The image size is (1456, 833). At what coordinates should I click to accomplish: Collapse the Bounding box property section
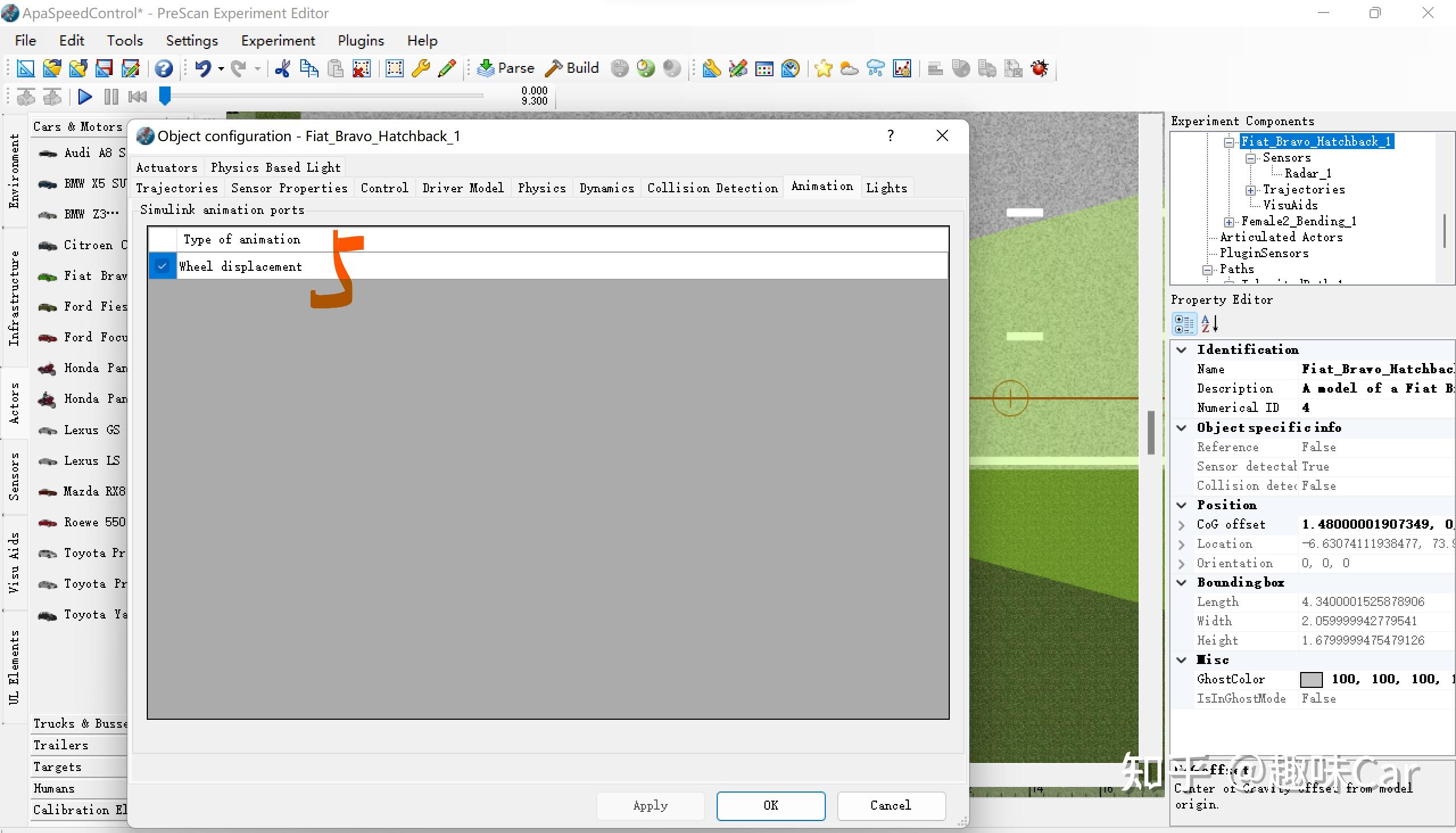click(1181, 583)
